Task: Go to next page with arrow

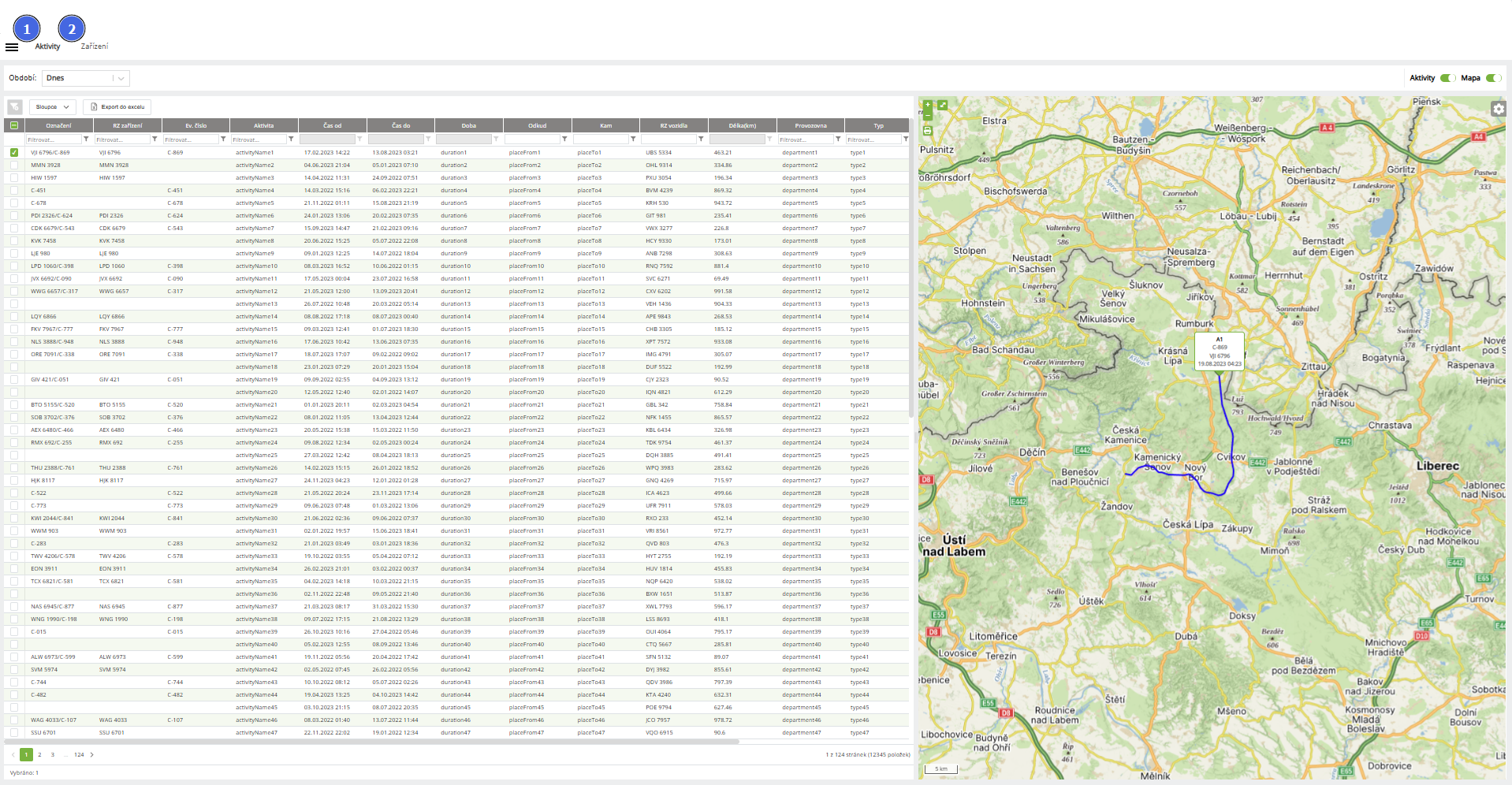Action: click(92, 755)
